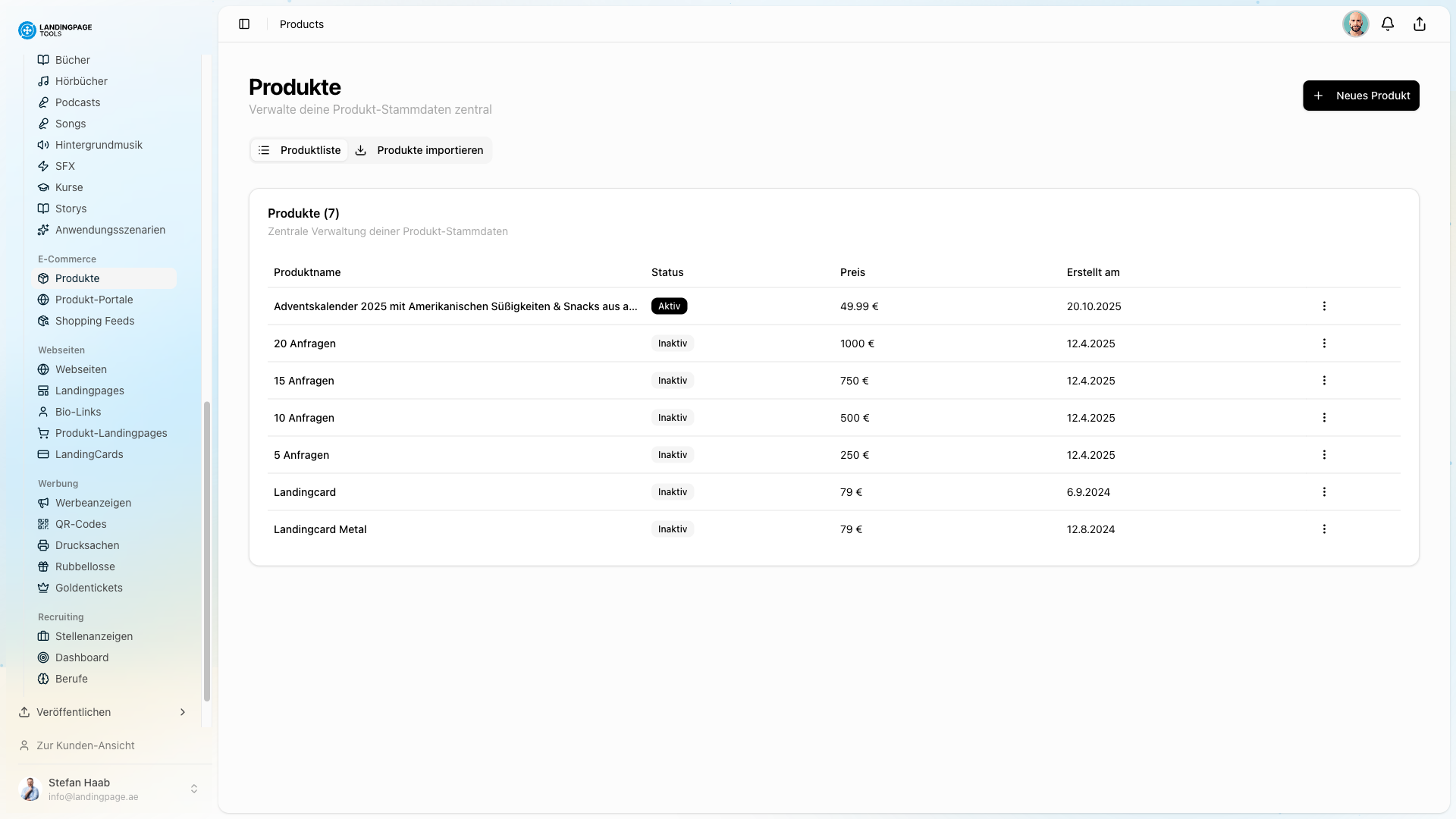This screenshot has height=819, width=1456.
Task: Click the Neues Produkt button
Action: [x=1361, y=95]
